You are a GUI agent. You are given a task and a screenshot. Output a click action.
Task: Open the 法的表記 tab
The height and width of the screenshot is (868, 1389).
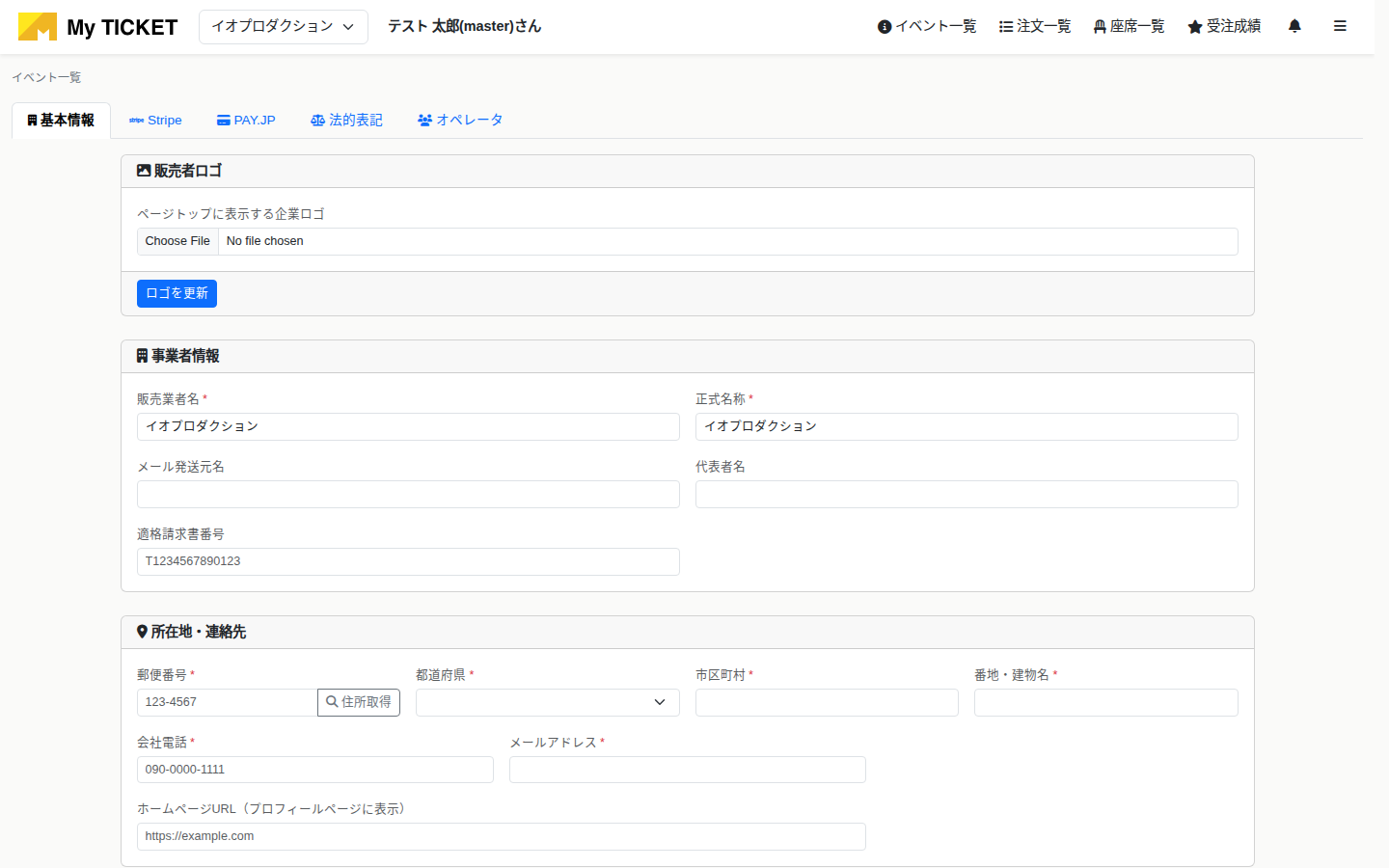346,121
